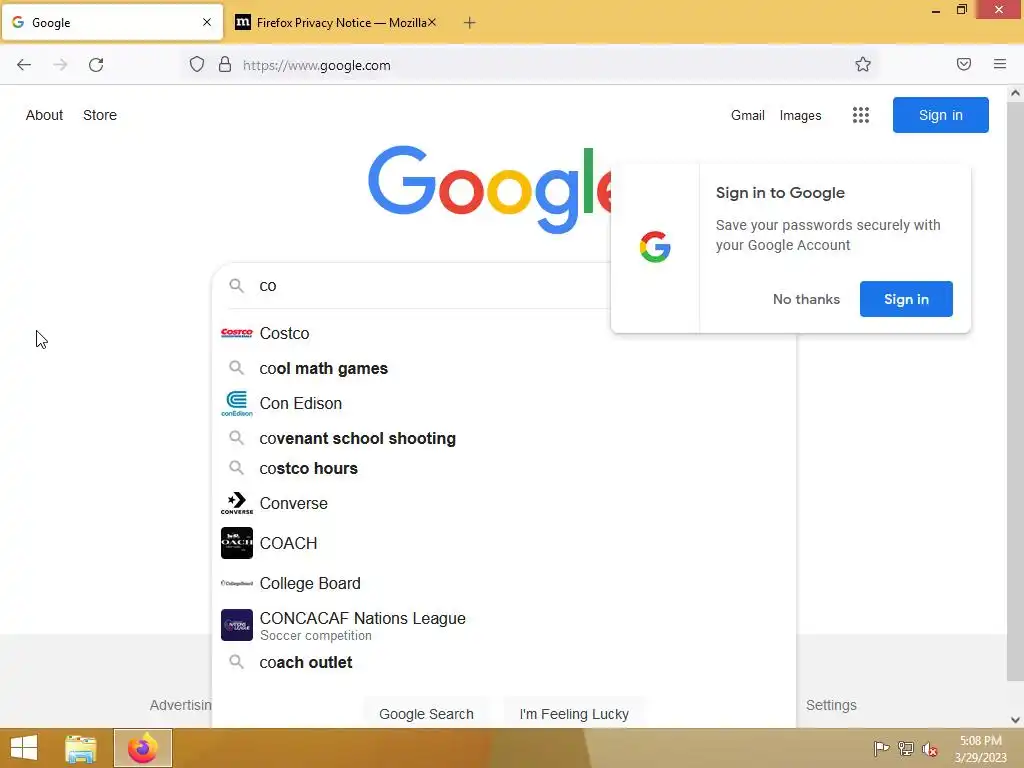
Task: Click the College Board logo icon
Action: [x=236, y=583]
